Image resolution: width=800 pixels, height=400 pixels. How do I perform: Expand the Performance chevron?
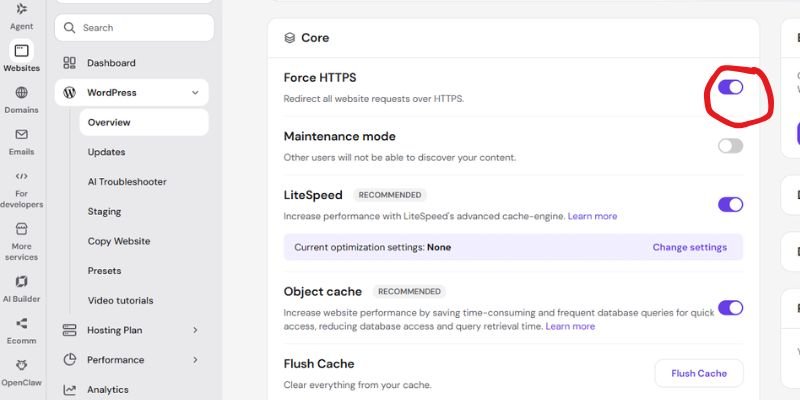tap(195, 360)
